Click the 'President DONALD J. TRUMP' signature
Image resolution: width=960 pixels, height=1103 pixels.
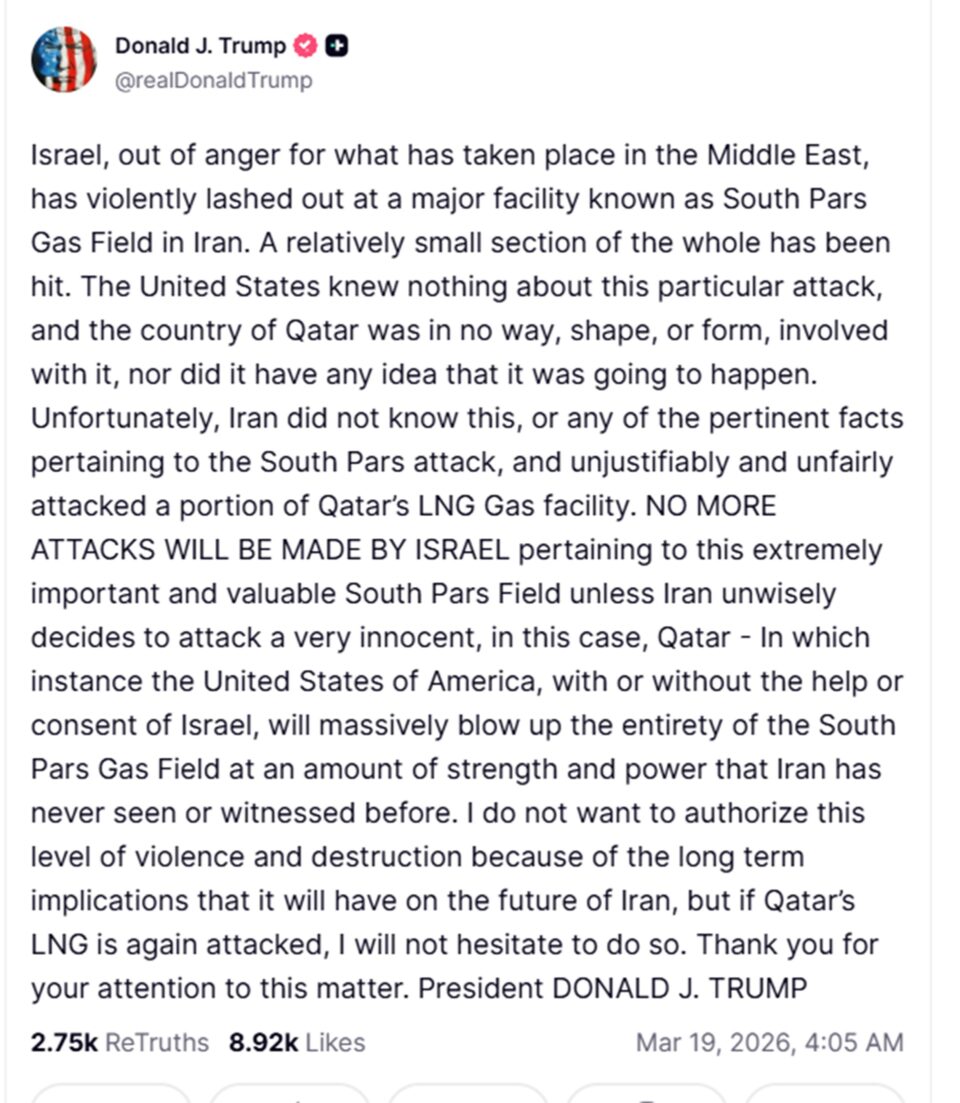(612, 989)
